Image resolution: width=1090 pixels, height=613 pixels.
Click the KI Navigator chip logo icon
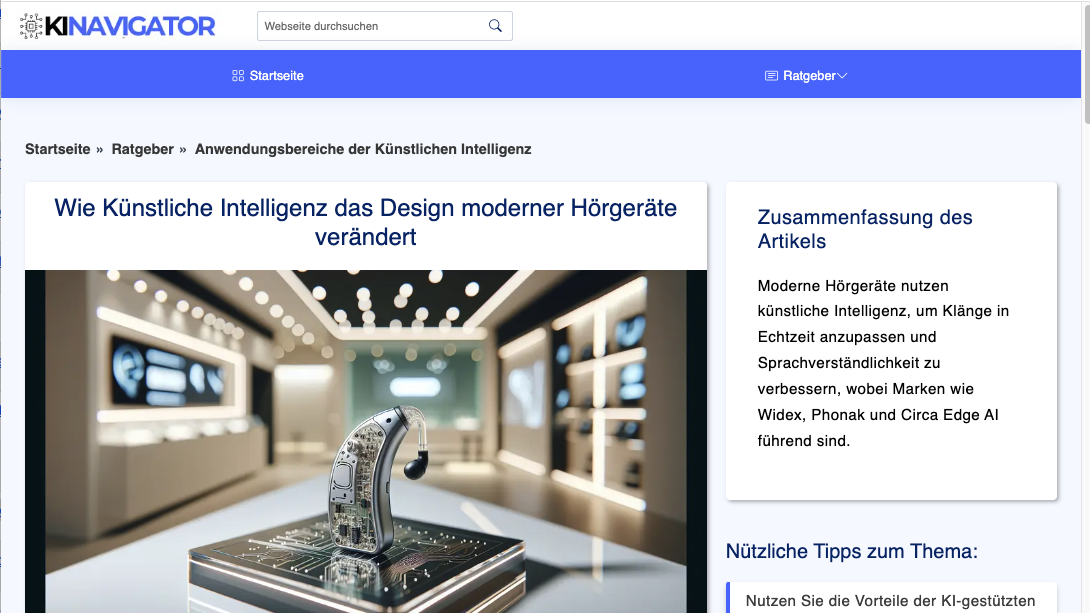33,26
